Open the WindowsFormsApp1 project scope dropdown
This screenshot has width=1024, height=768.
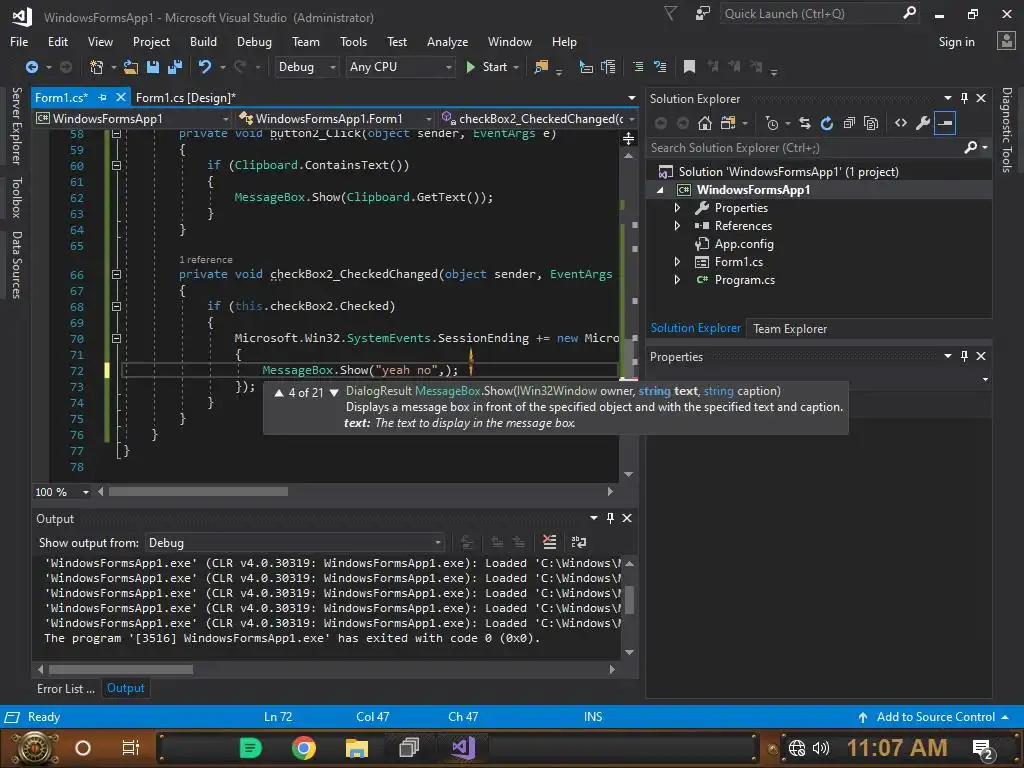[x=133, y=118]
